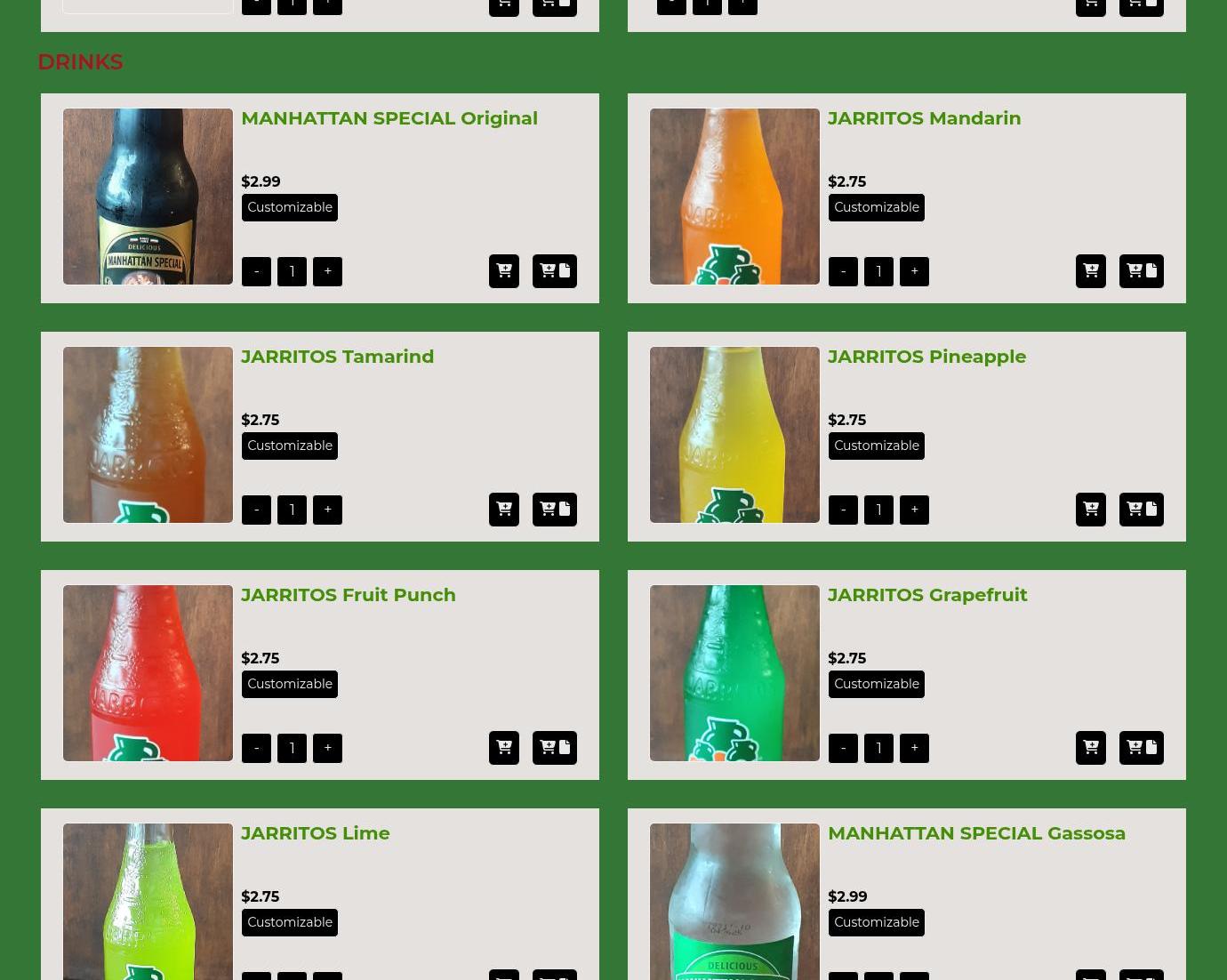Add JARRITOS Fruit Punch with note icon
The width and height of the screenshot is (1227, 980).
554,748
